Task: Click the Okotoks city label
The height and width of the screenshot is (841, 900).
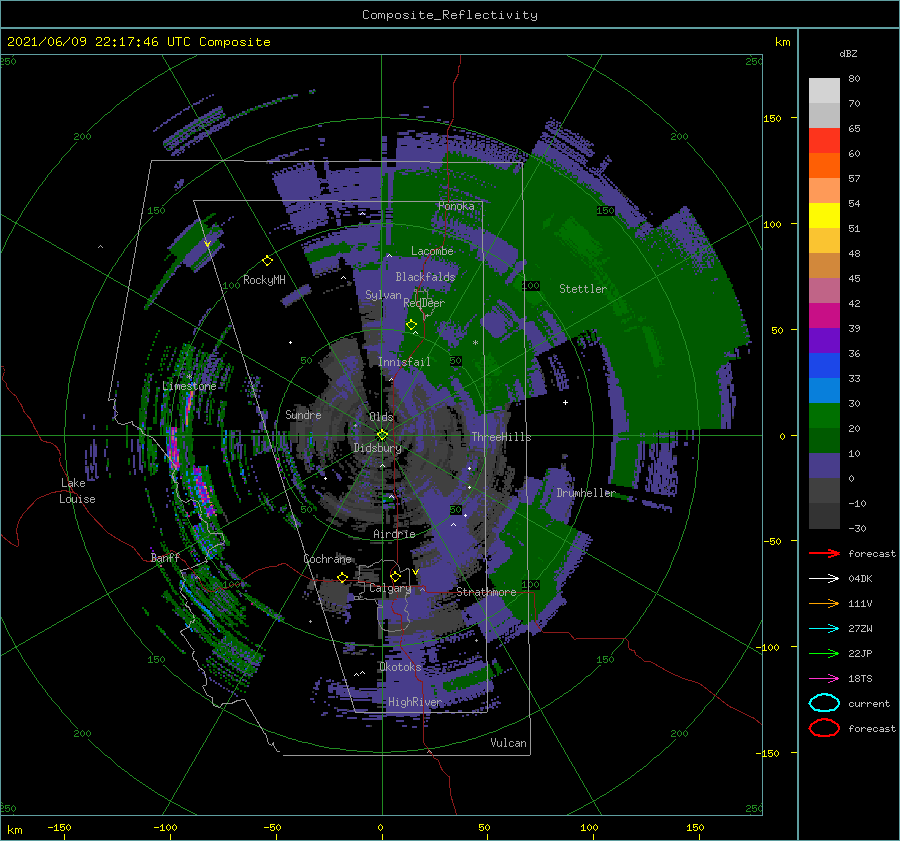Action: coord(400,667)
